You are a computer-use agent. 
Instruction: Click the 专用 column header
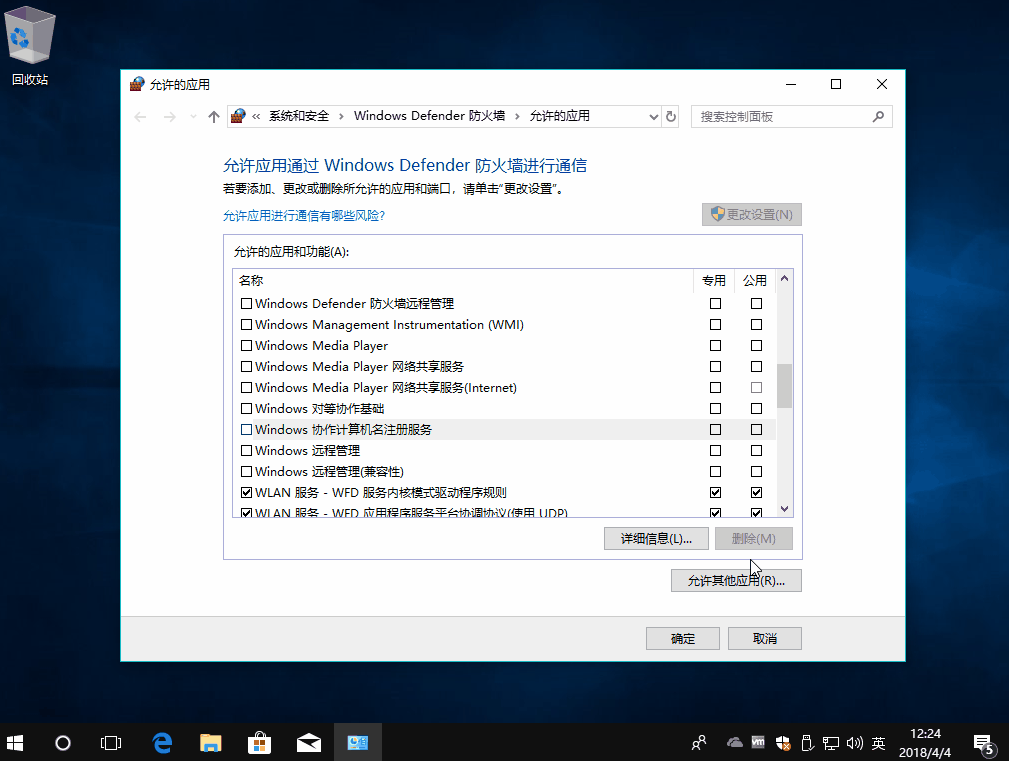tap(714, 280)
